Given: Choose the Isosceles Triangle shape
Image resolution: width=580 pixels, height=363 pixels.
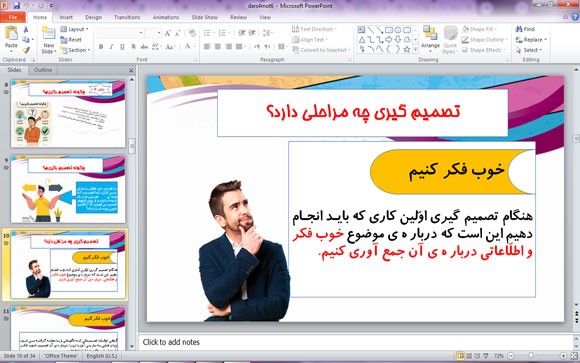Looking at the screenshot, I should 361,39.
